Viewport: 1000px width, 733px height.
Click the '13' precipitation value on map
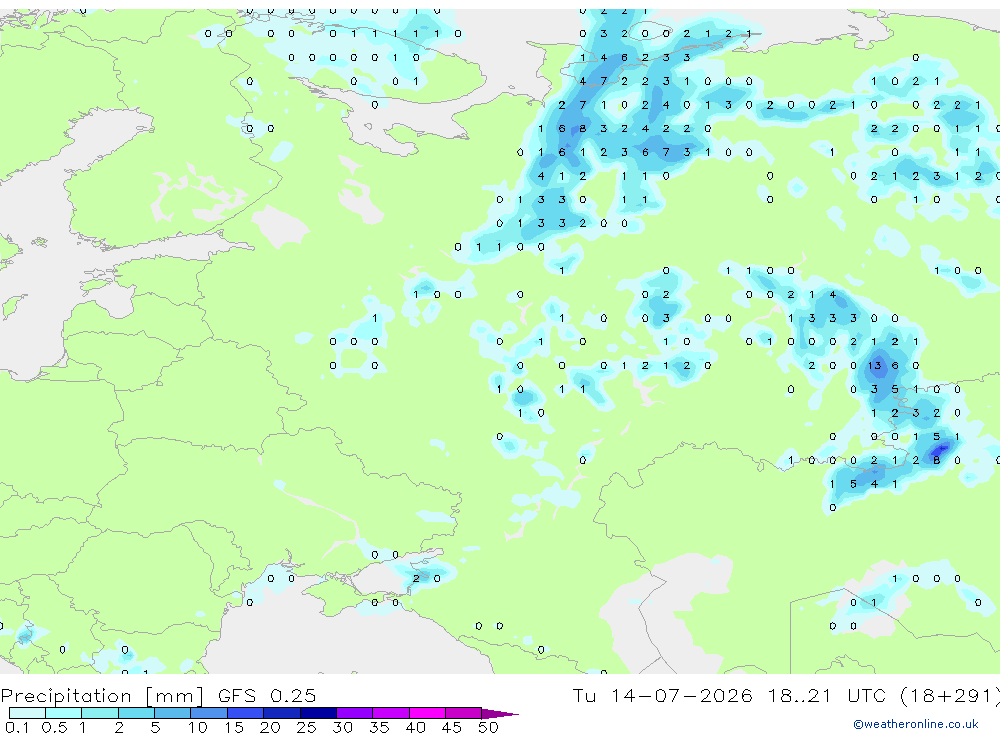(874, 366)
